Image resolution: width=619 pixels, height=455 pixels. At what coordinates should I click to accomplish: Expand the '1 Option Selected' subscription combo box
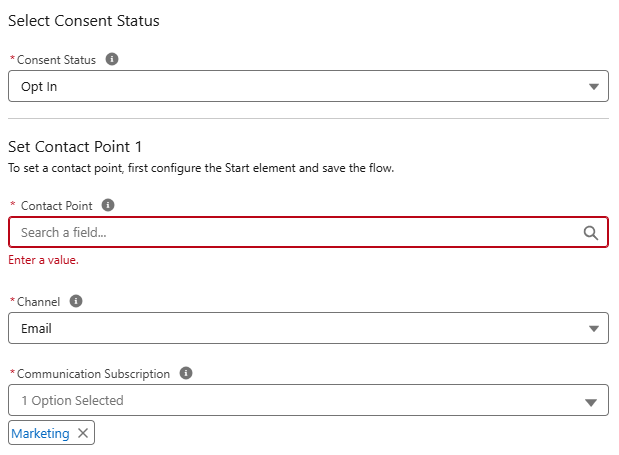300,401
